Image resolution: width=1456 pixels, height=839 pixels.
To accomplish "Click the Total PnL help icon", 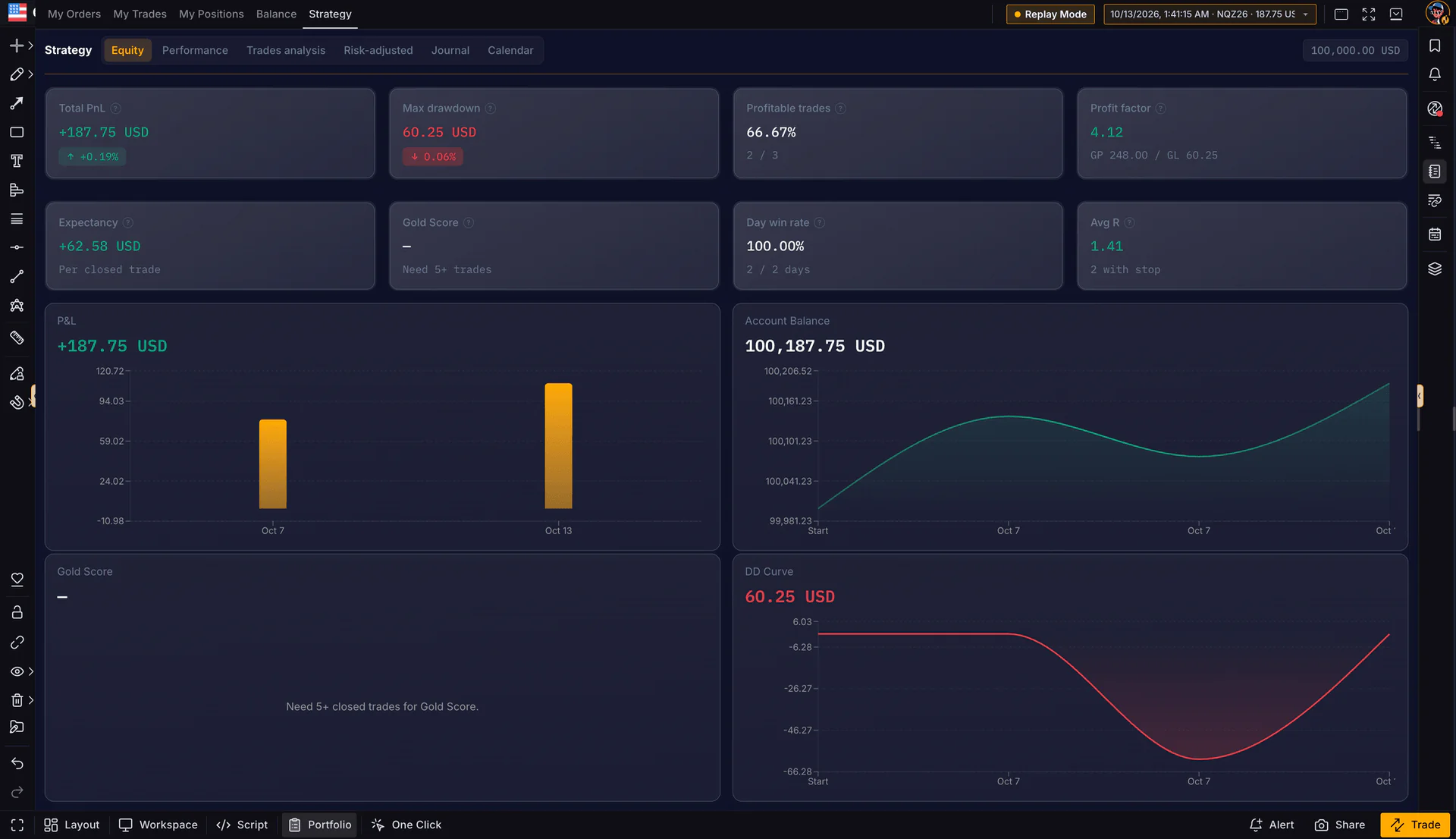I will (116, 108).
